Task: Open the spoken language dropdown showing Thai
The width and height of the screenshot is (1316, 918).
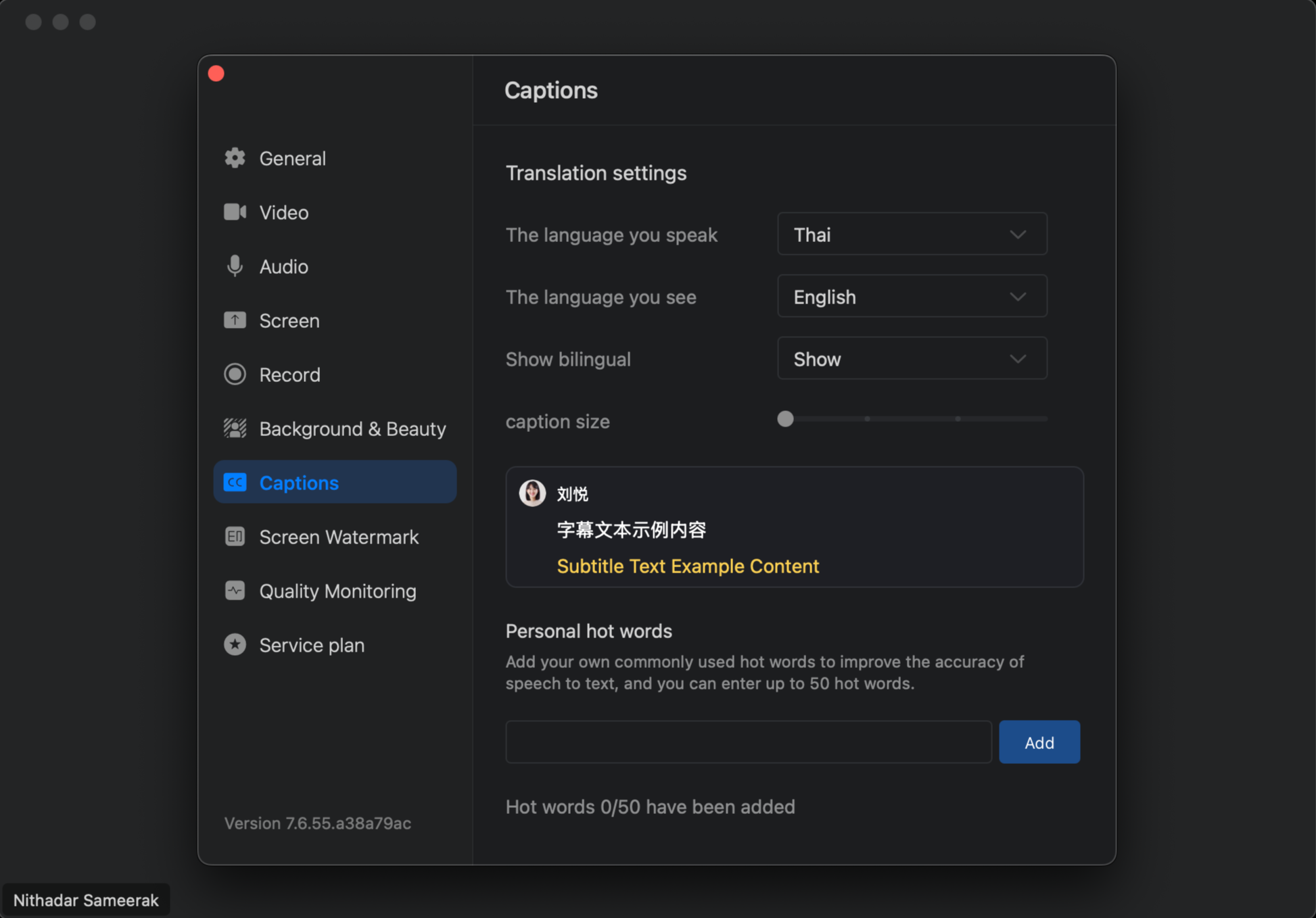Action: tap(912, 235)
